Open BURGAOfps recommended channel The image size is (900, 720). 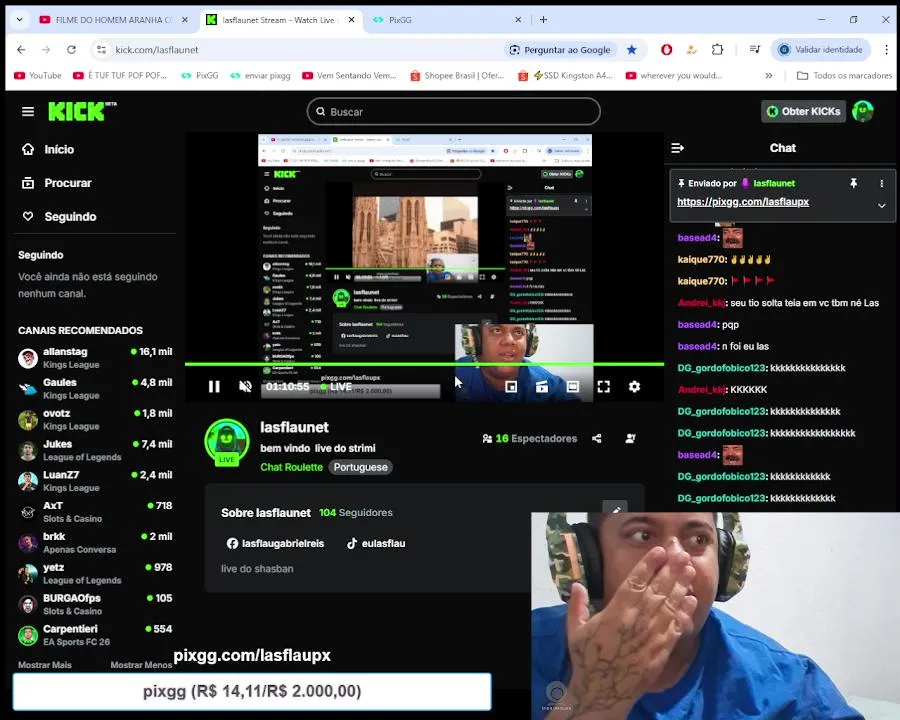click(95, 605)
